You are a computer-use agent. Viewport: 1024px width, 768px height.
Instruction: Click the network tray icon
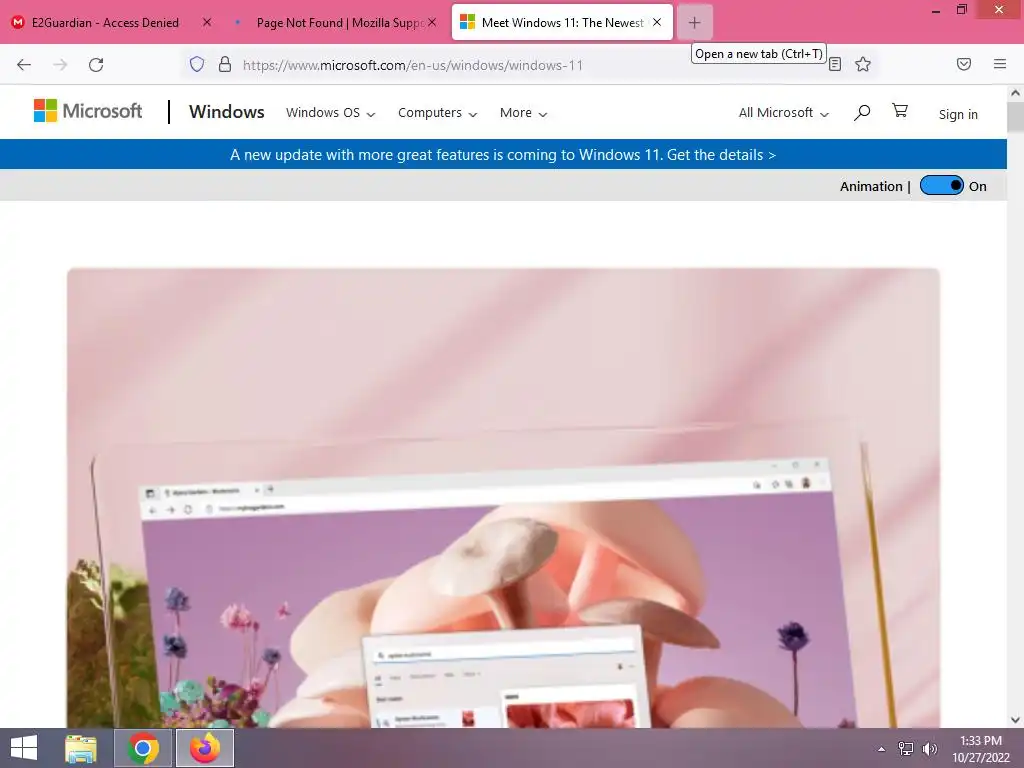[906, 749]
